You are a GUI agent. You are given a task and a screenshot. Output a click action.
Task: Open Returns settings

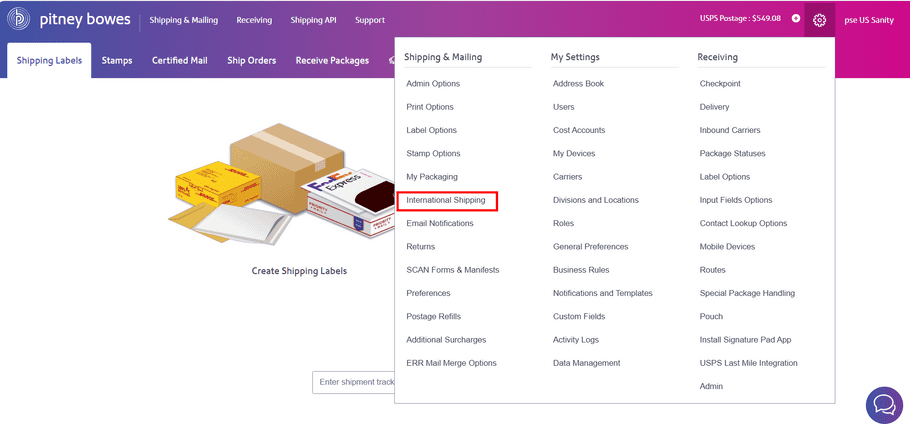click(420, 247)
